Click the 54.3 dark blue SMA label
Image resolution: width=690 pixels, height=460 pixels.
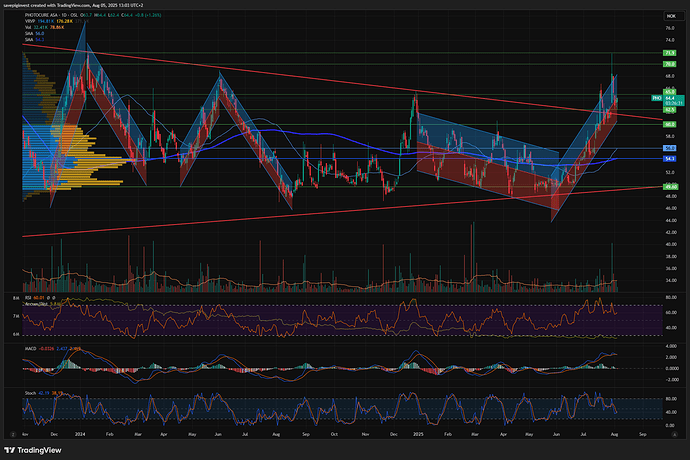pyautogui.click(x=670, y=158)
